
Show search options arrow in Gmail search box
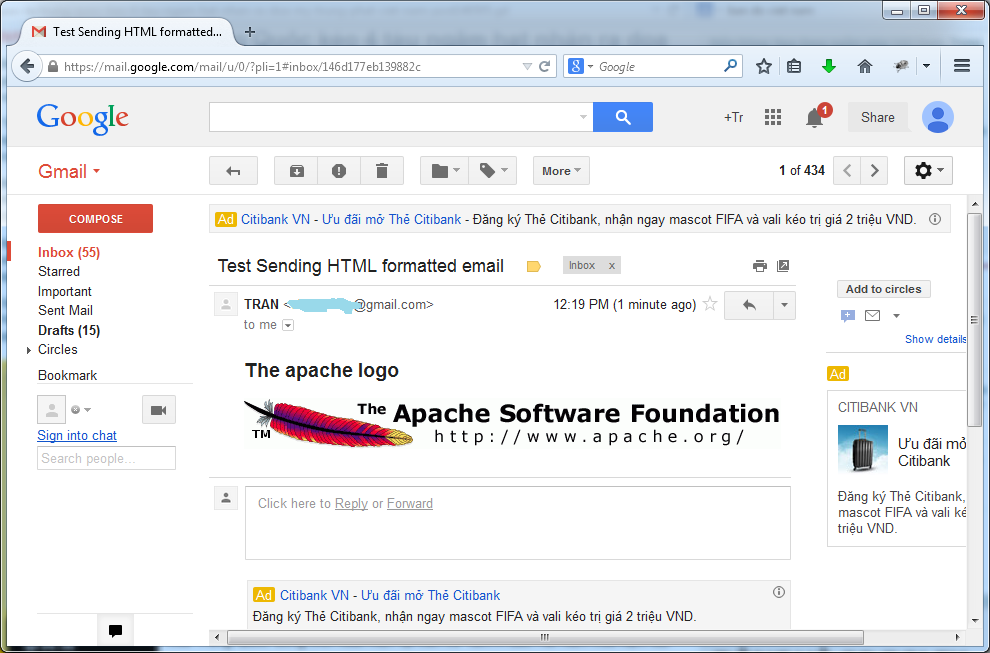583,117
